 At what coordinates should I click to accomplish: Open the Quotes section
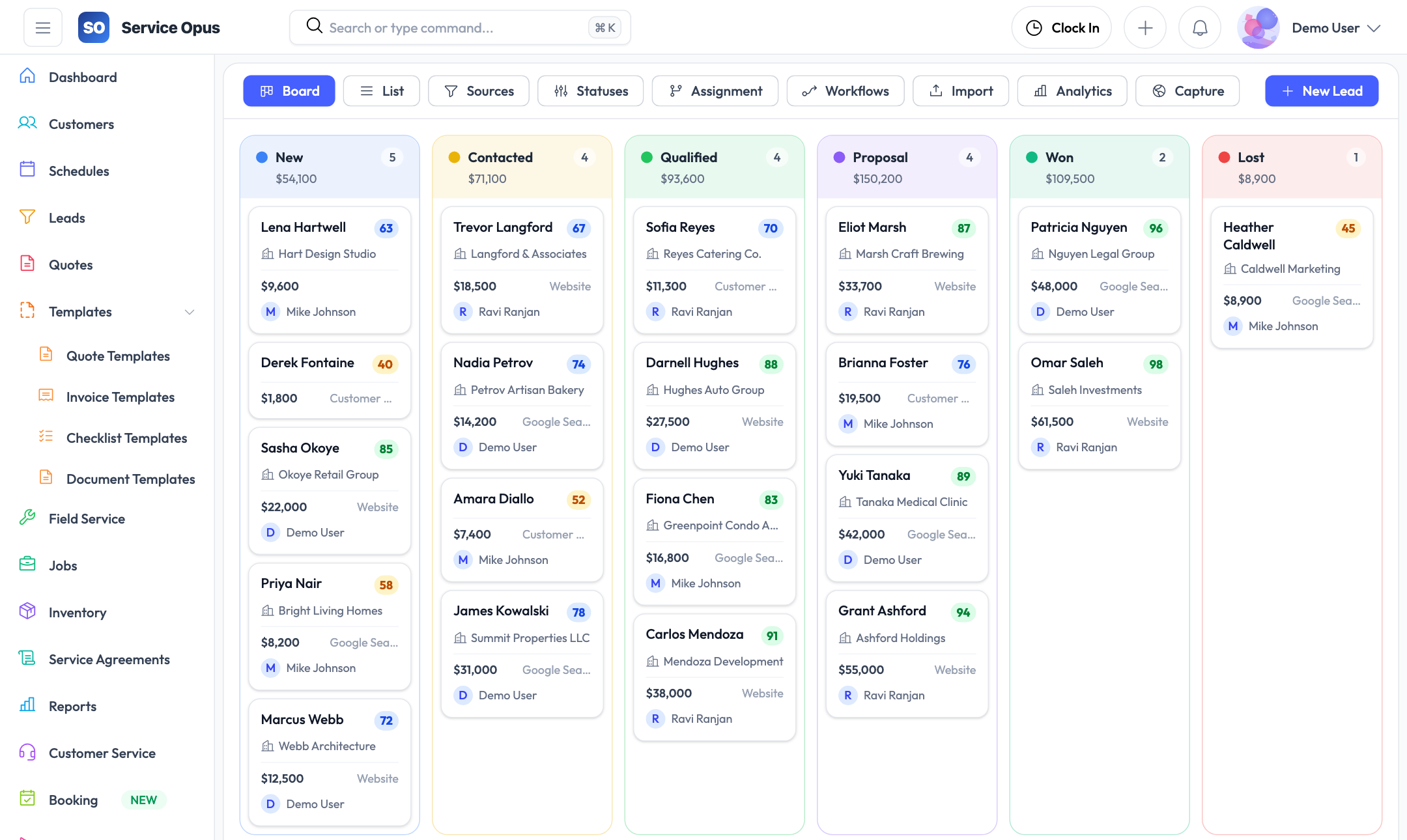pyautogui.click(x=70, y=264)
